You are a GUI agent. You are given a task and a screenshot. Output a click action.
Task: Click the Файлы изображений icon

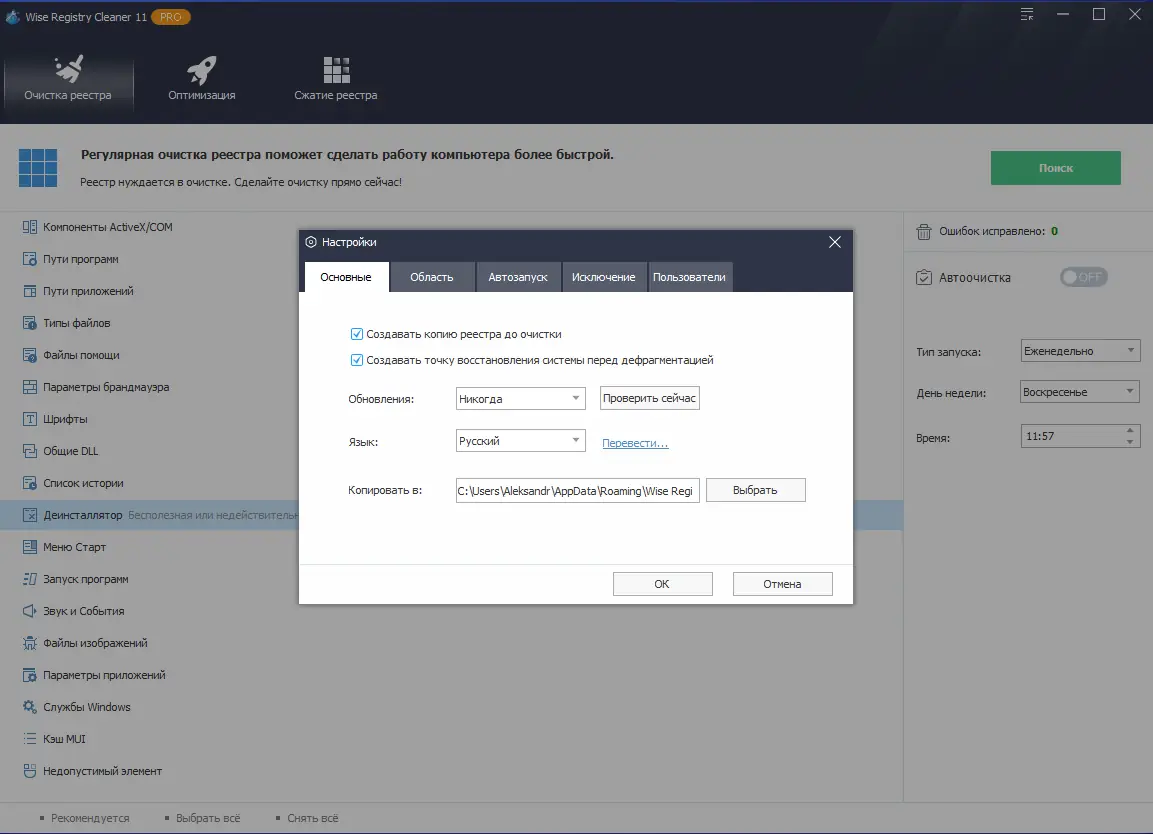[29, 643]
